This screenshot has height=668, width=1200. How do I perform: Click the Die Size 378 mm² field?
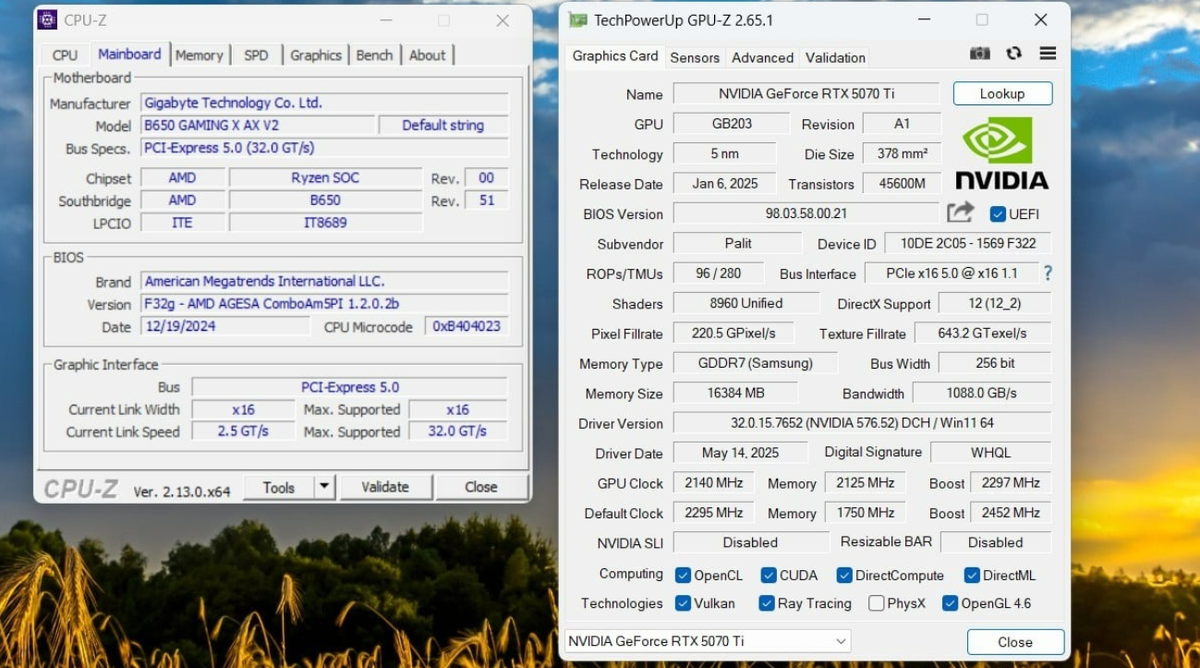902,153
